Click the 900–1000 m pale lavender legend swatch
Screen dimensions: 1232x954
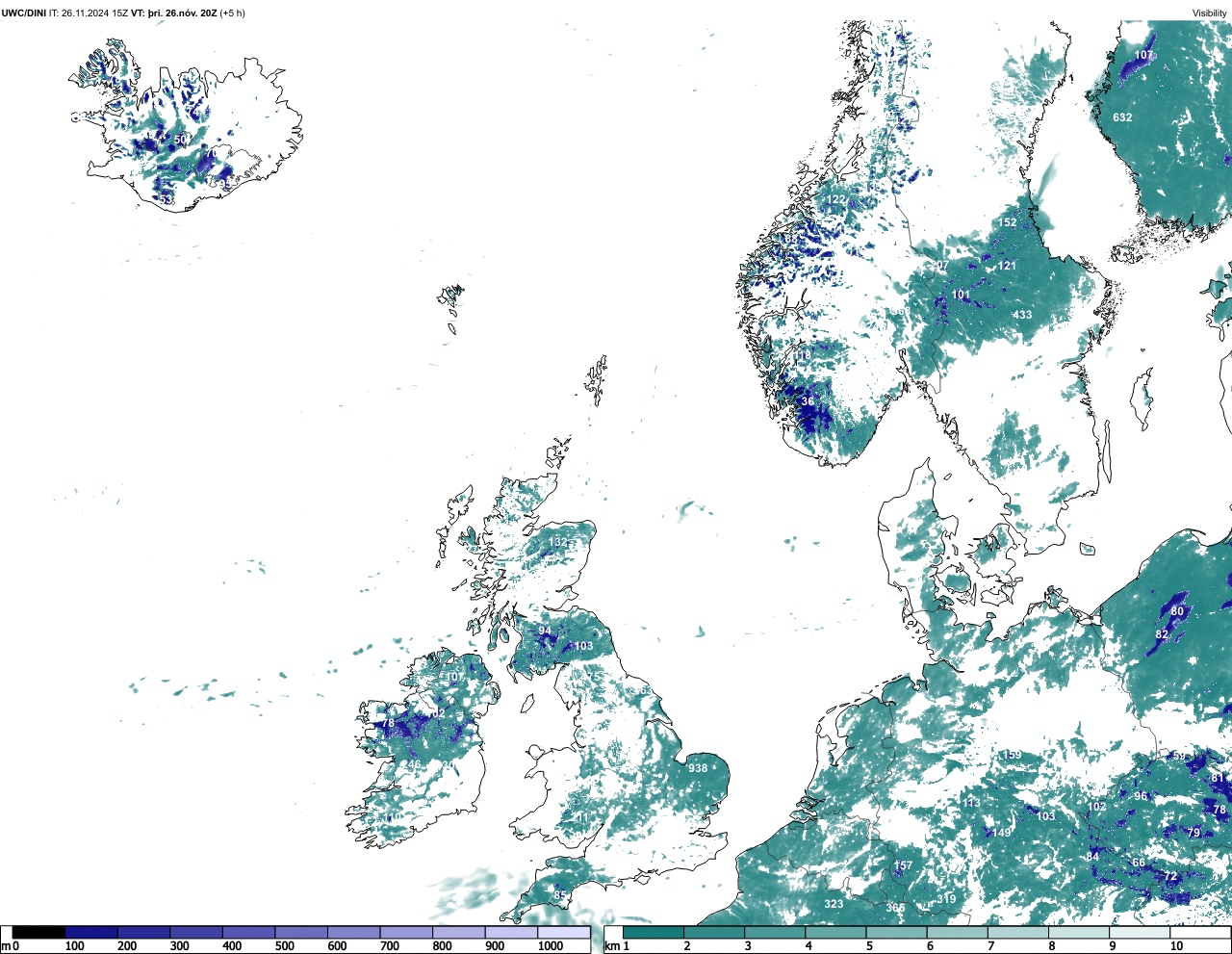pos(511,933)
